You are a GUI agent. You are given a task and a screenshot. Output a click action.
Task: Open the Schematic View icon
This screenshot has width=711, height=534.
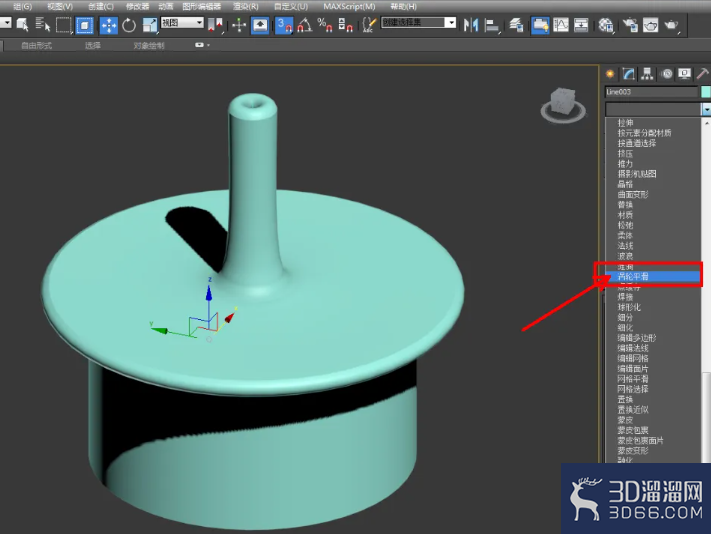click(x=581, y=24)
